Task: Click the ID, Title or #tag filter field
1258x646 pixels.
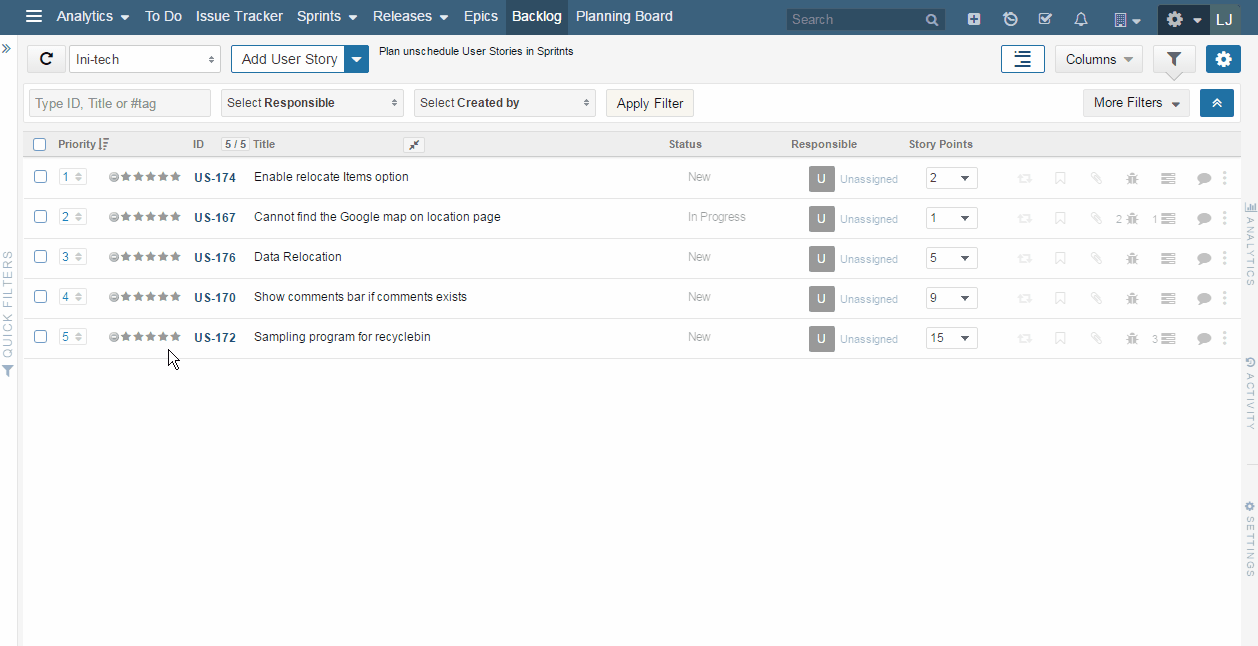Action: [120, 103]
